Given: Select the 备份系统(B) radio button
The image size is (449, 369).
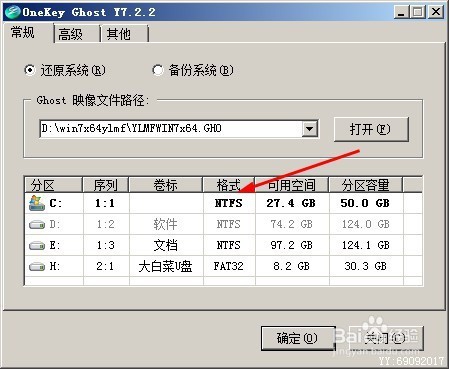Looking at the screenshot, I should [x=157, y=70].
